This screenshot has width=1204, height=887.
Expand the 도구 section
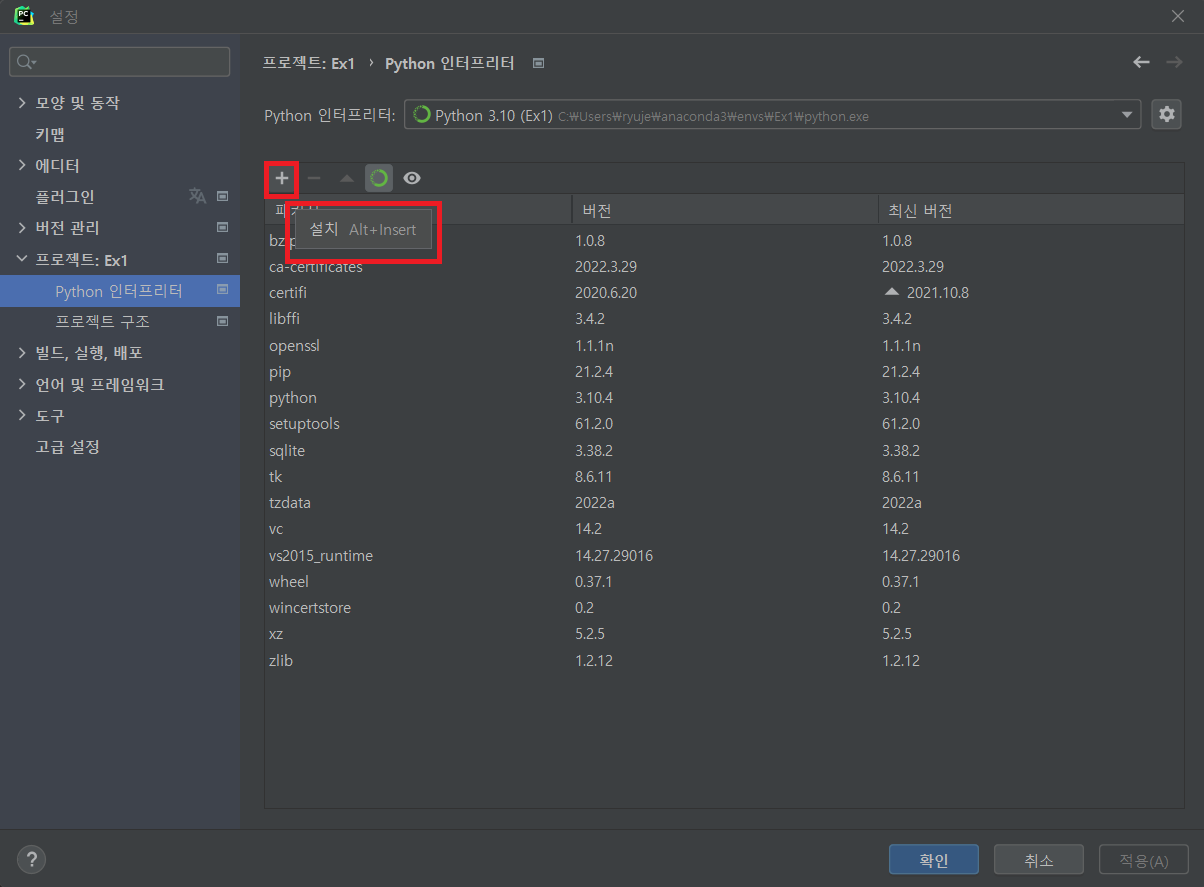point(23,415)
